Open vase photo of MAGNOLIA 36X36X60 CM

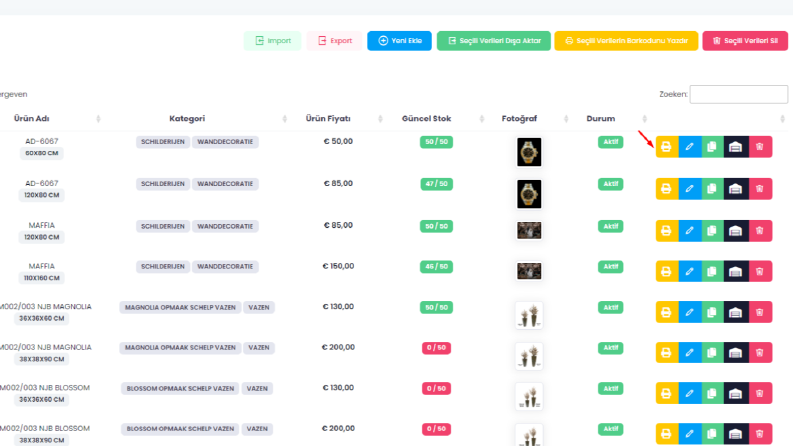529,316
